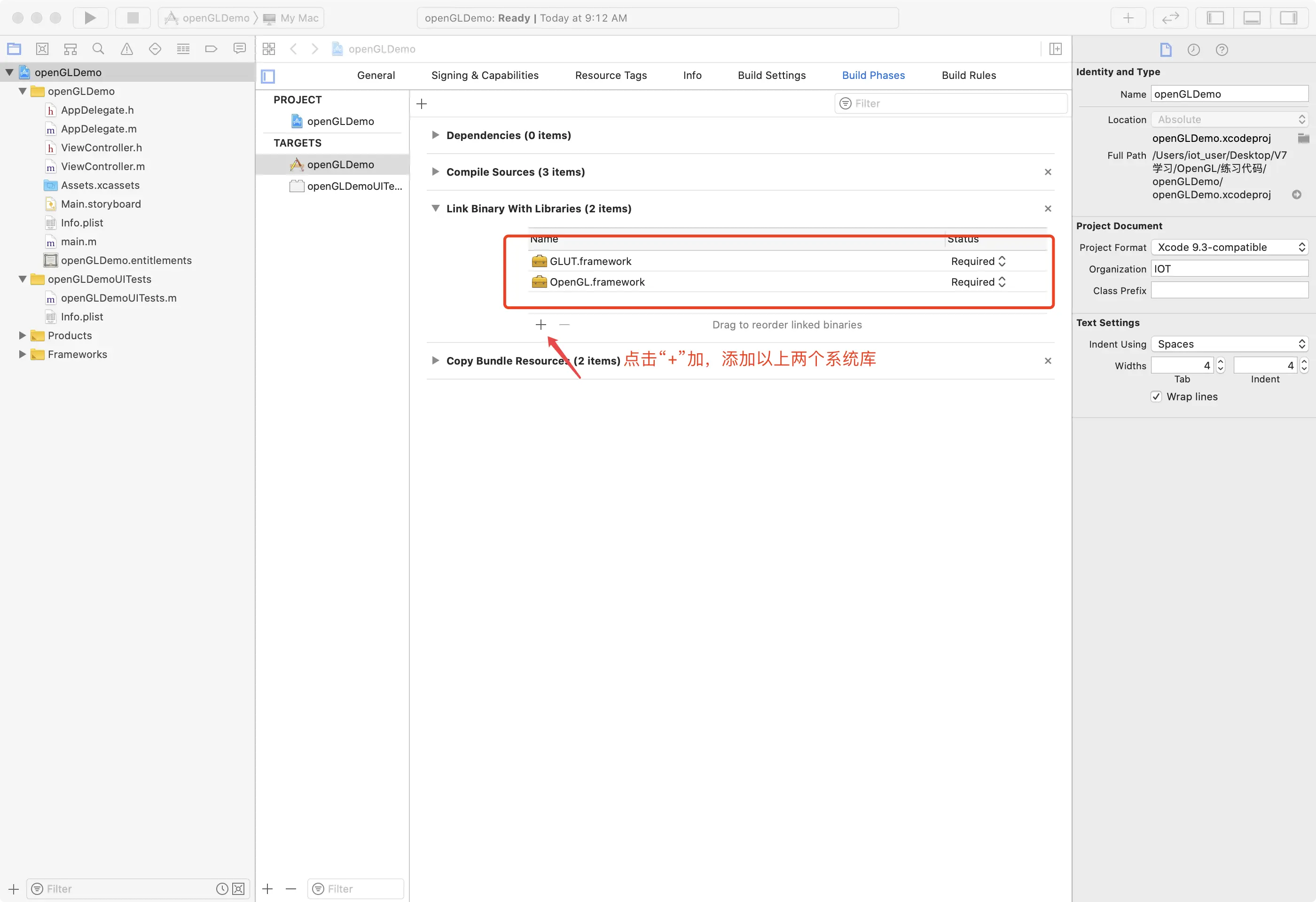Select GLUT.framework in the libraries list

590,261
